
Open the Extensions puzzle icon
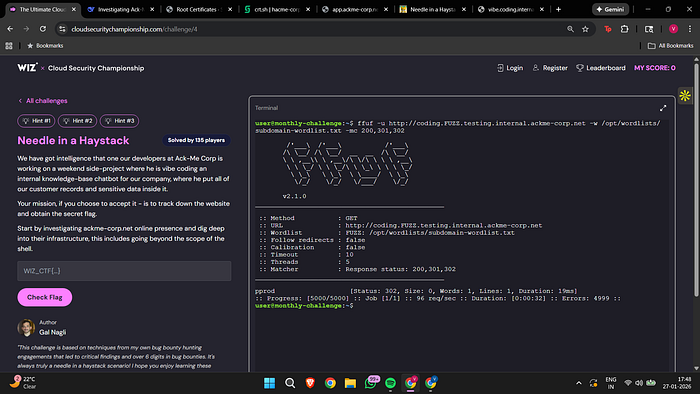(x=625, y=29)
